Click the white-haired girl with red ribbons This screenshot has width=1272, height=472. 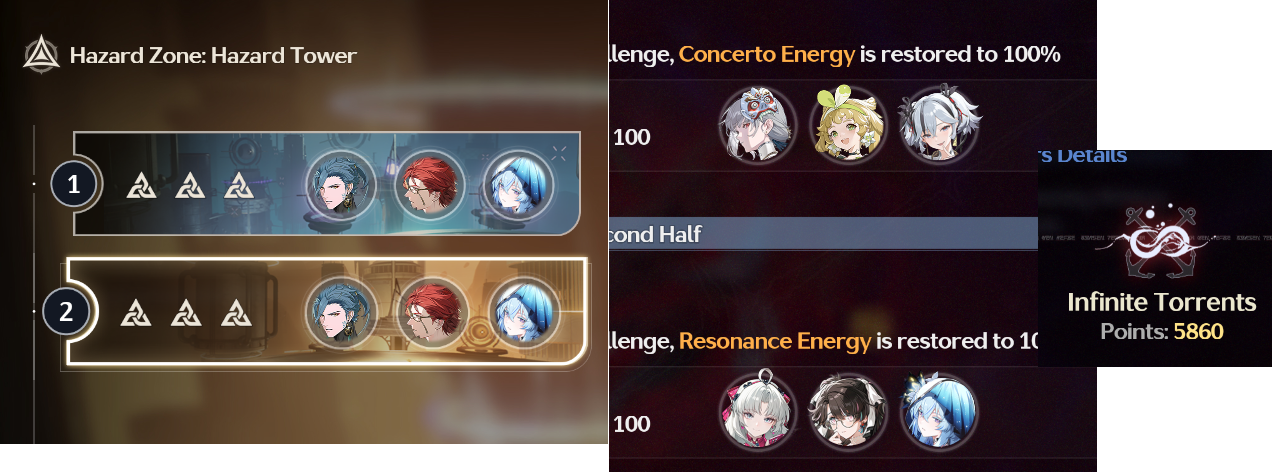pyautogui.click(x=757, y=411)
